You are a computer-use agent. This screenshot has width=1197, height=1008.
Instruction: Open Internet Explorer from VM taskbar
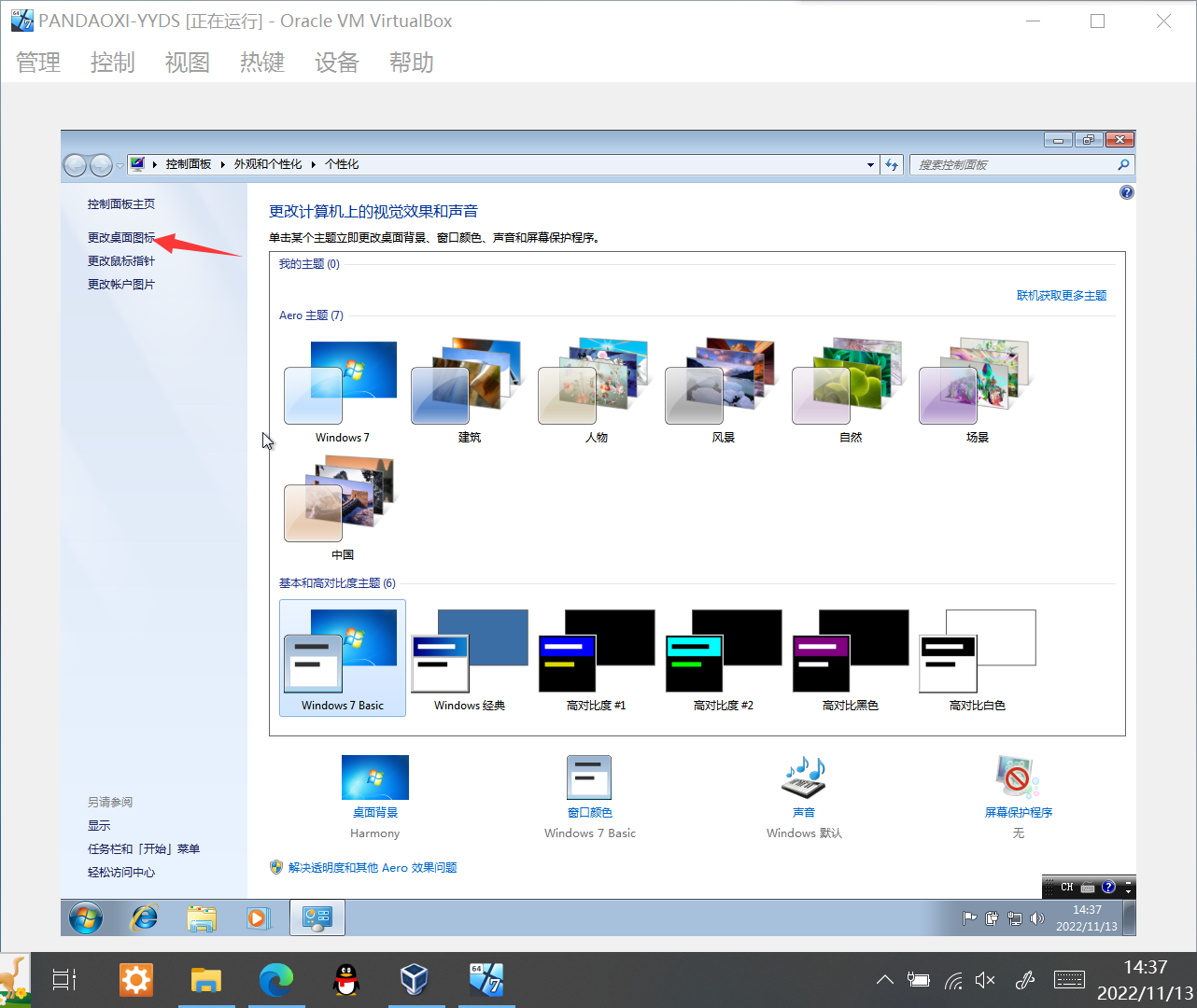coord(144,918)
